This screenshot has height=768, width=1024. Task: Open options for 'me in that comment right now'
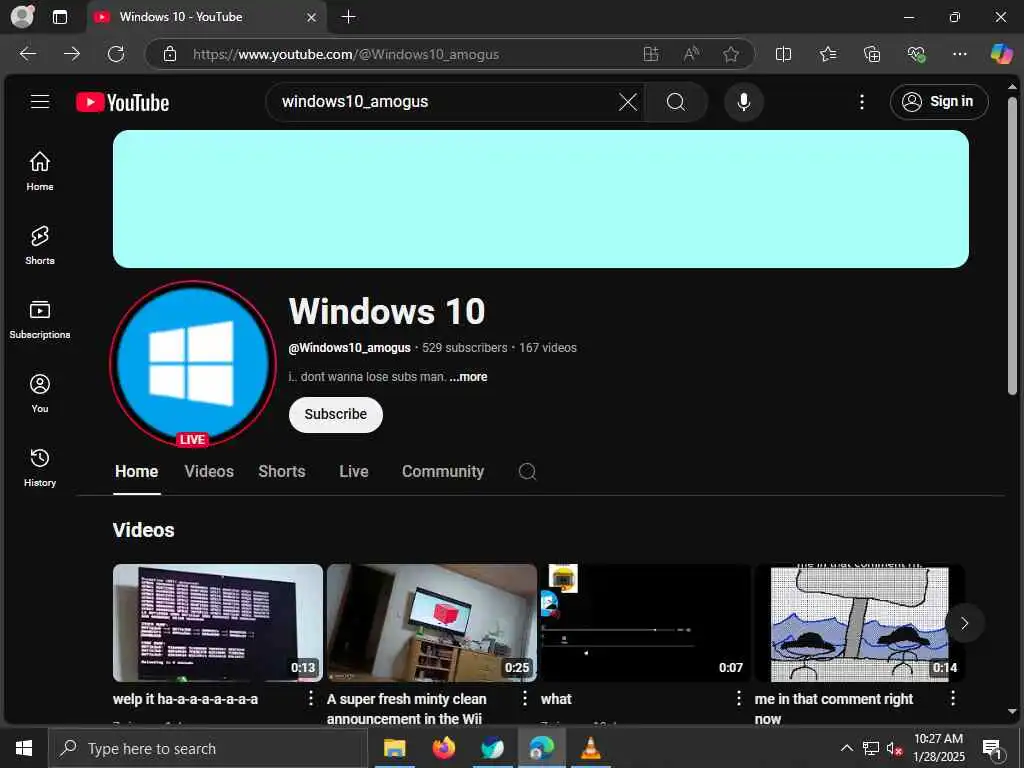click(953, 699)
